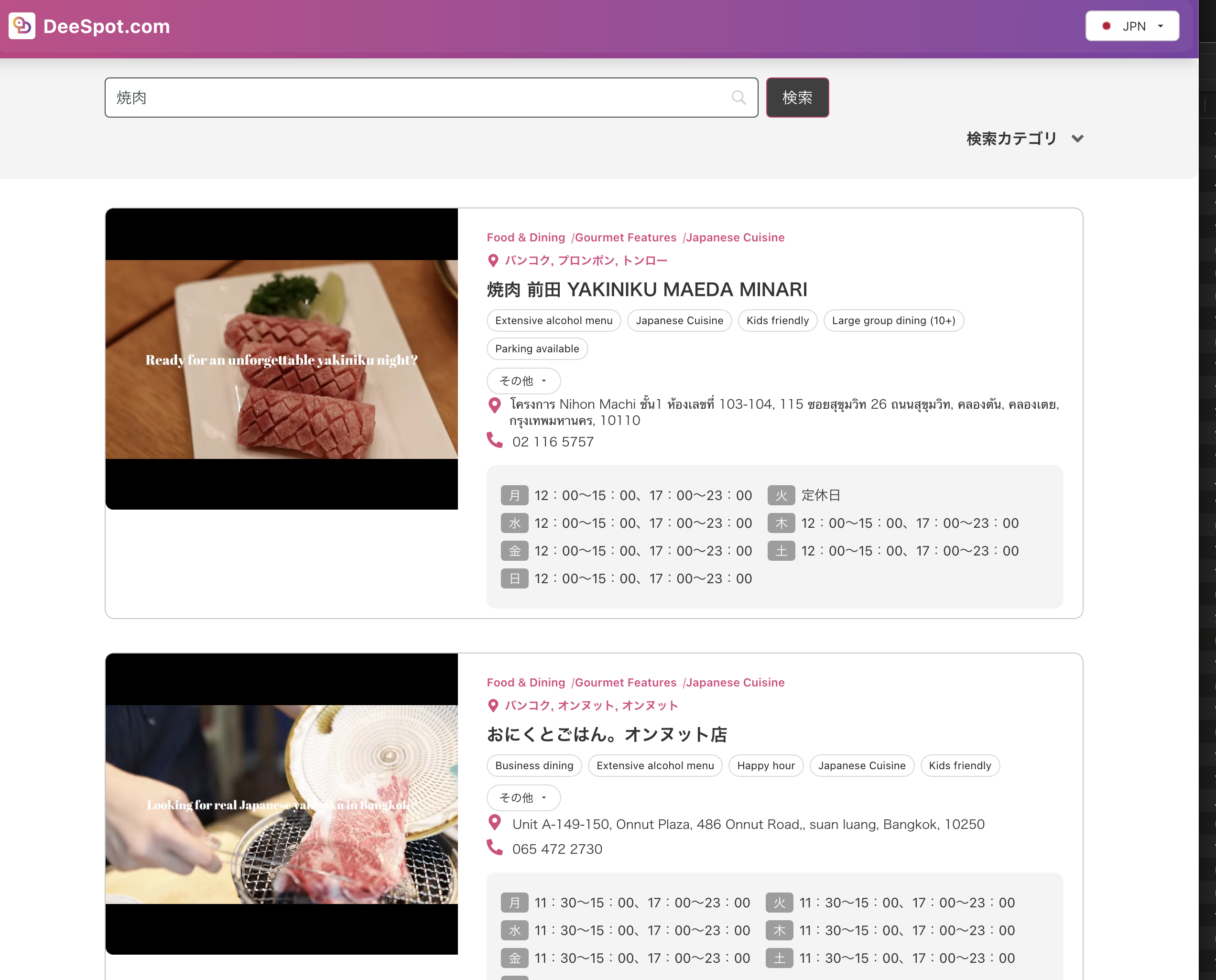Select the Kids friendly tag on Yakiniku Maeda
The image size is (1216, 980).
point(777,321)
